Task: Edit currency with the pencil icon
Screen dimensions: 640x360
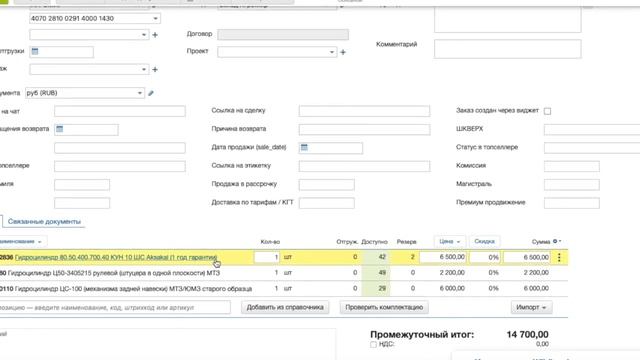Action: [151, 93]
